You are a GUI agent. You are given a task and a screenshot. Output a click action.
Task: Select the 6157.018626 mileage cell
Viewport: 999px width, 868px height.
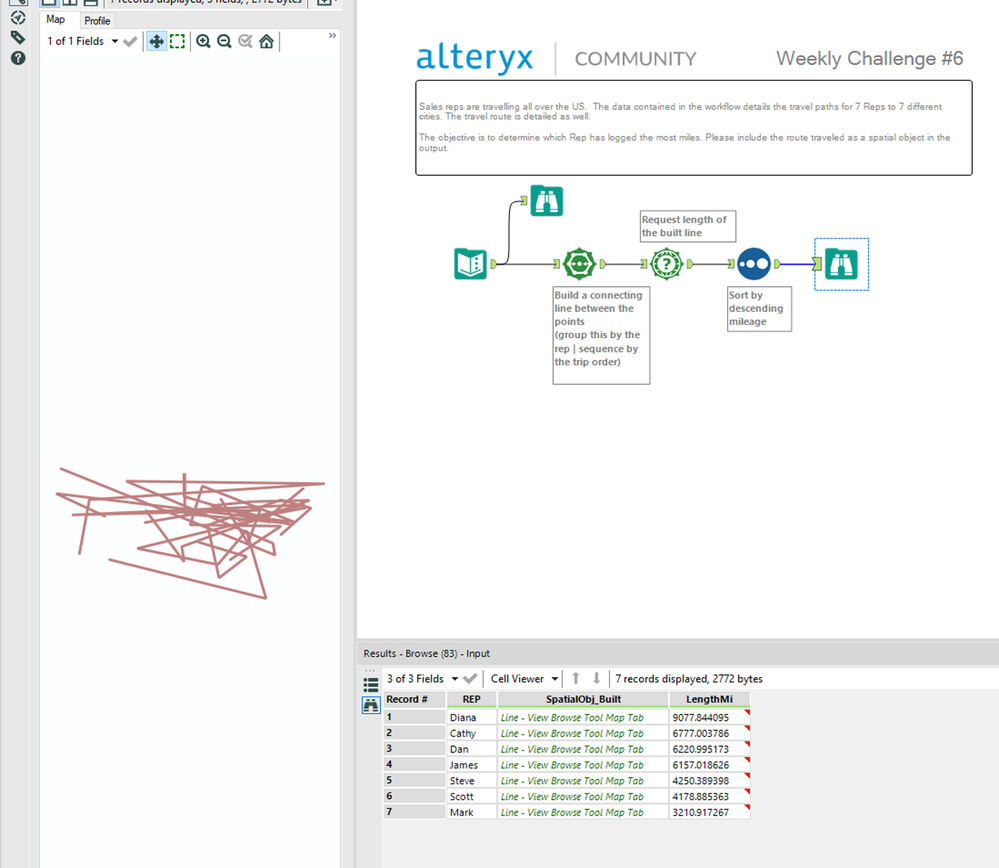709,765
